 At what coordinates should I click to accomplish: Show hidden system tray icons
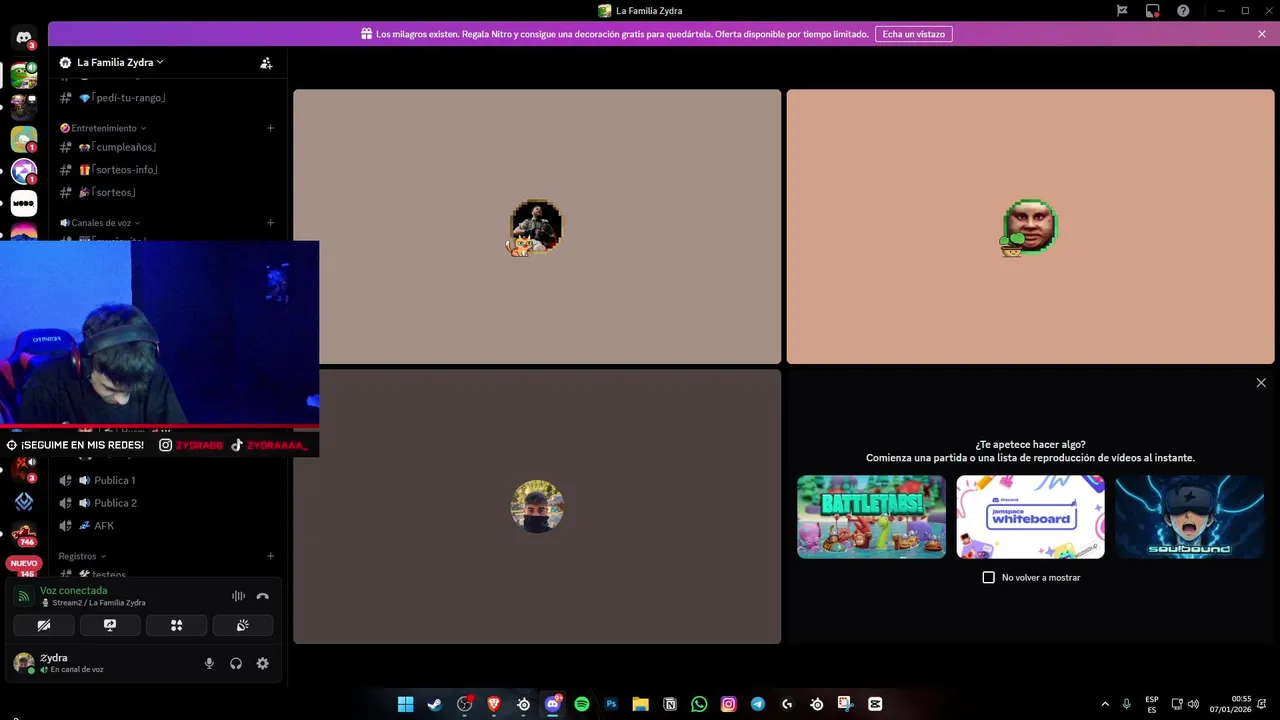tap(1105, 704)
